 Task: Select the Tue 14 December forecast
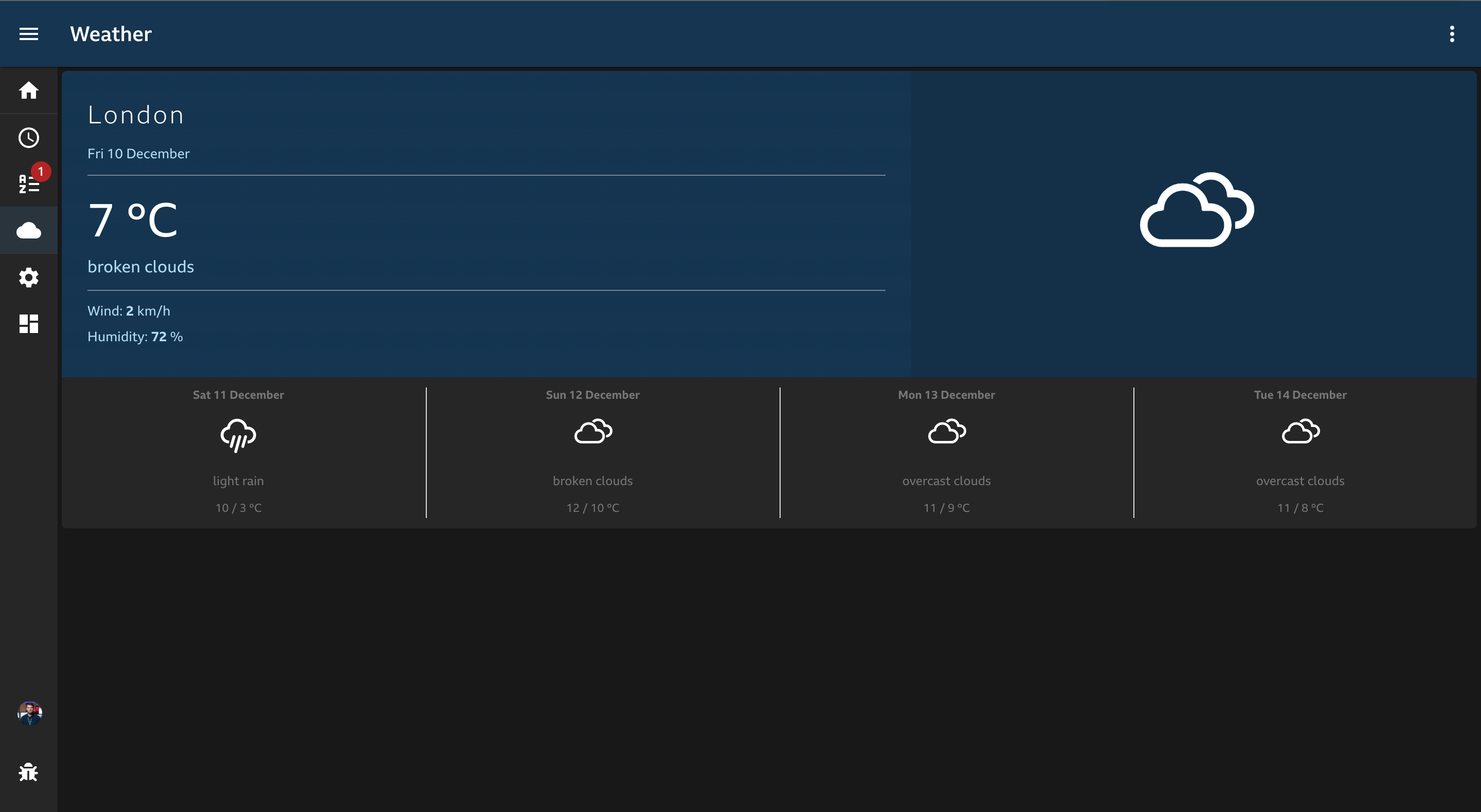click(x=1300, y=395)
